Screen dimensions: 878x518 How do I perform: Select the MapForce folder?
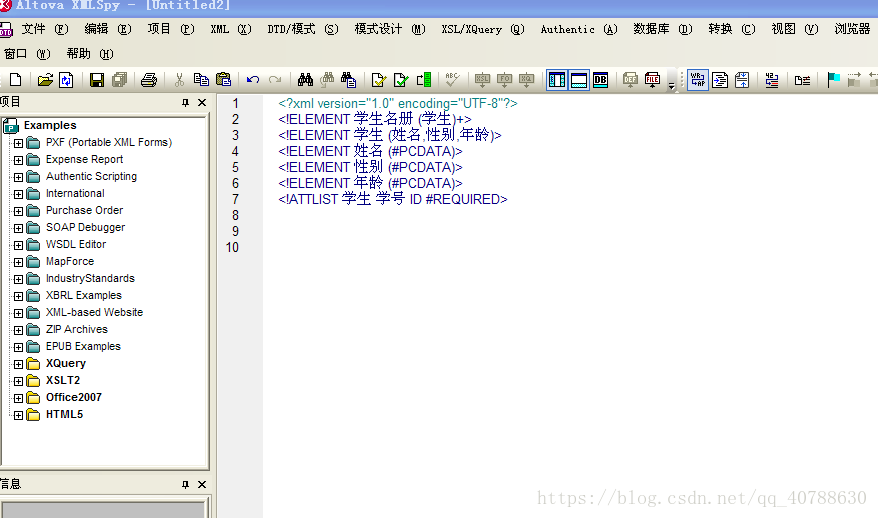click(x=69, y=262)
